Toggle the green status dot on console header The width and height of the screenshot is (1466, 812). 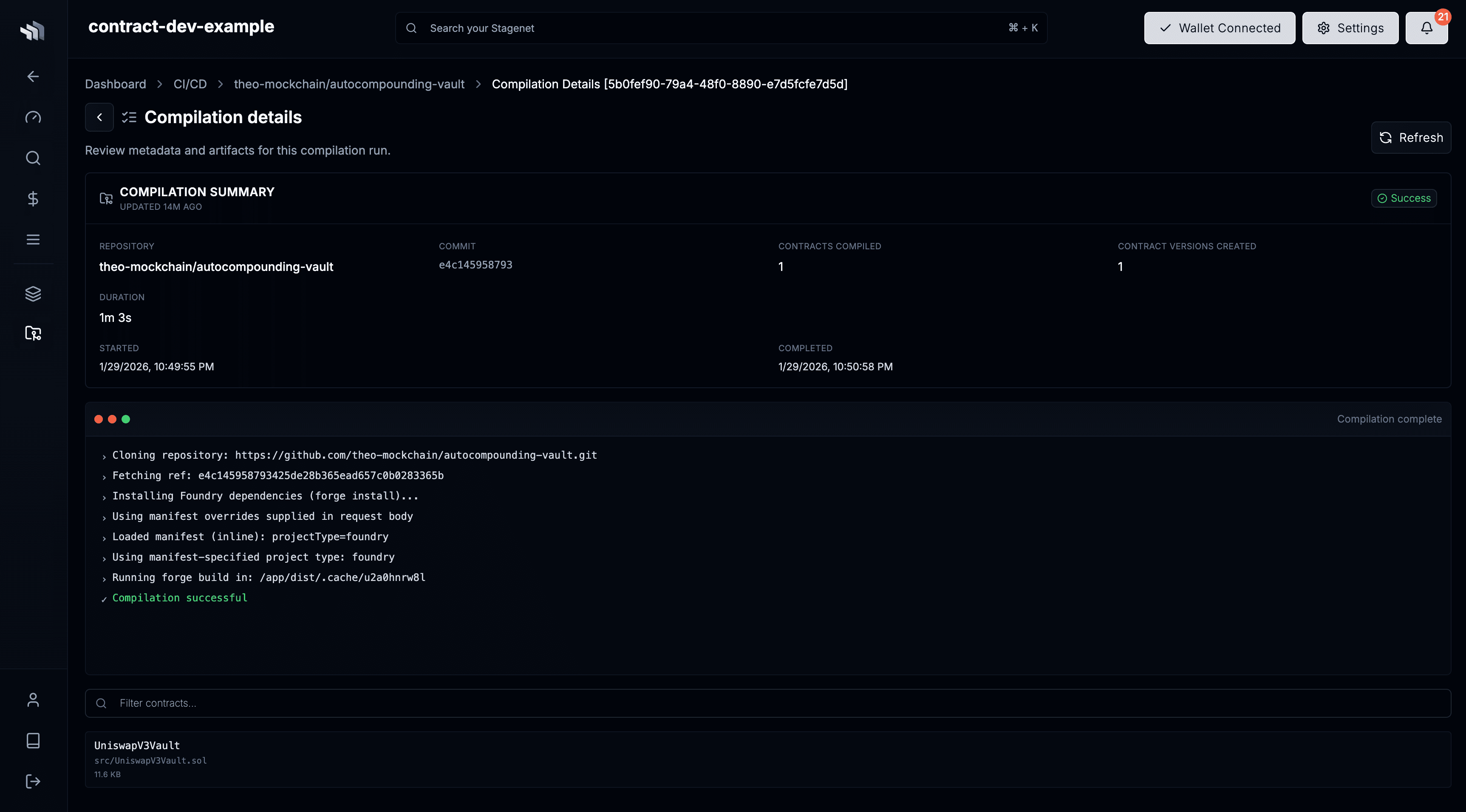(126, 419)
